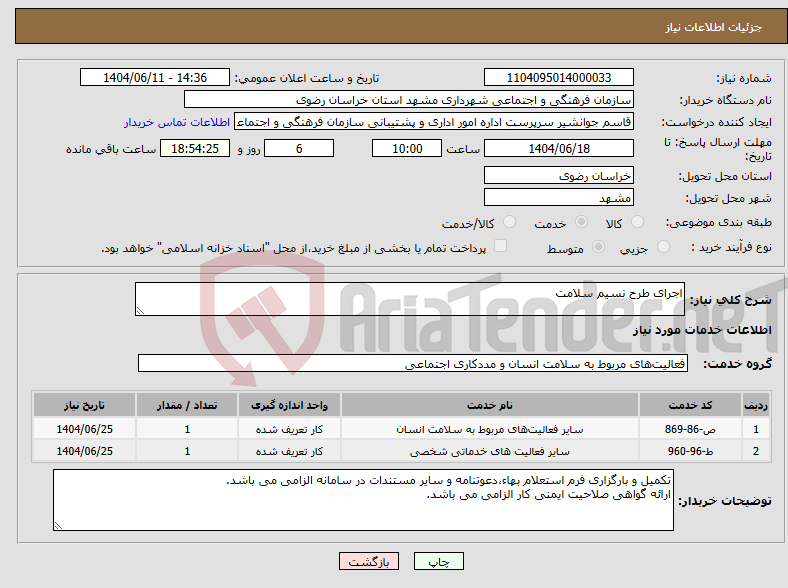The width and height of the screenshot is (788, 588).
Task: Click service code ط-96-960 cell
Action: tap(691, 451)
